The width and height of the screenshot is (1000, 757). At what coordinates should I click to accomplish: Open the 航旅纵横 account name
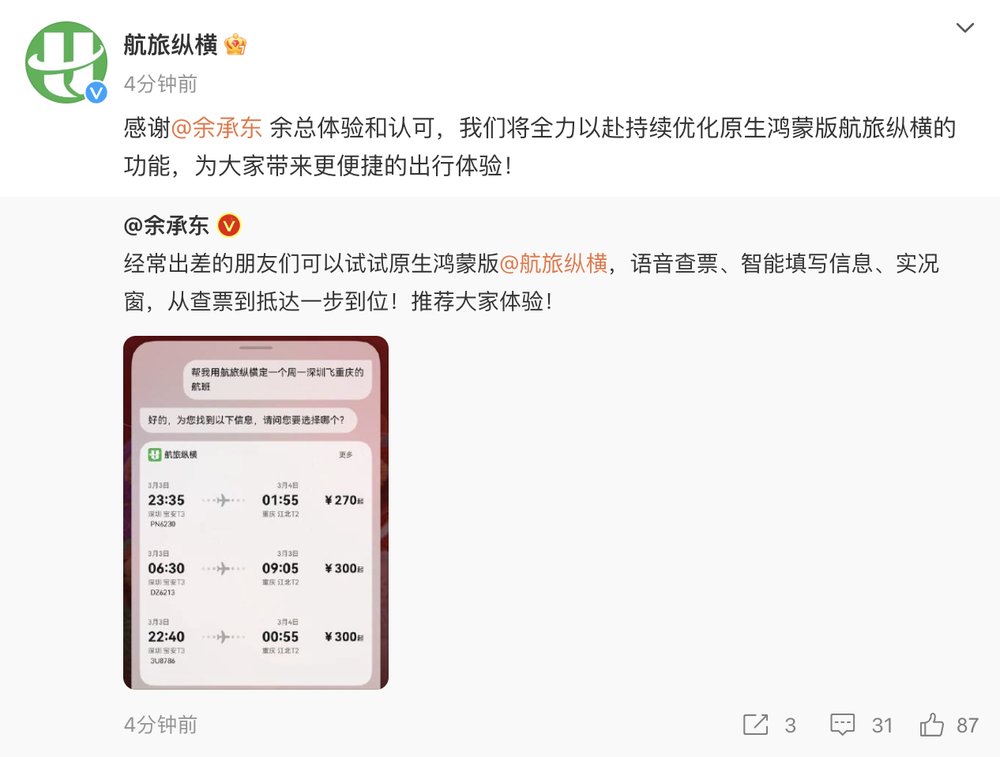click(x=170, y=45)
